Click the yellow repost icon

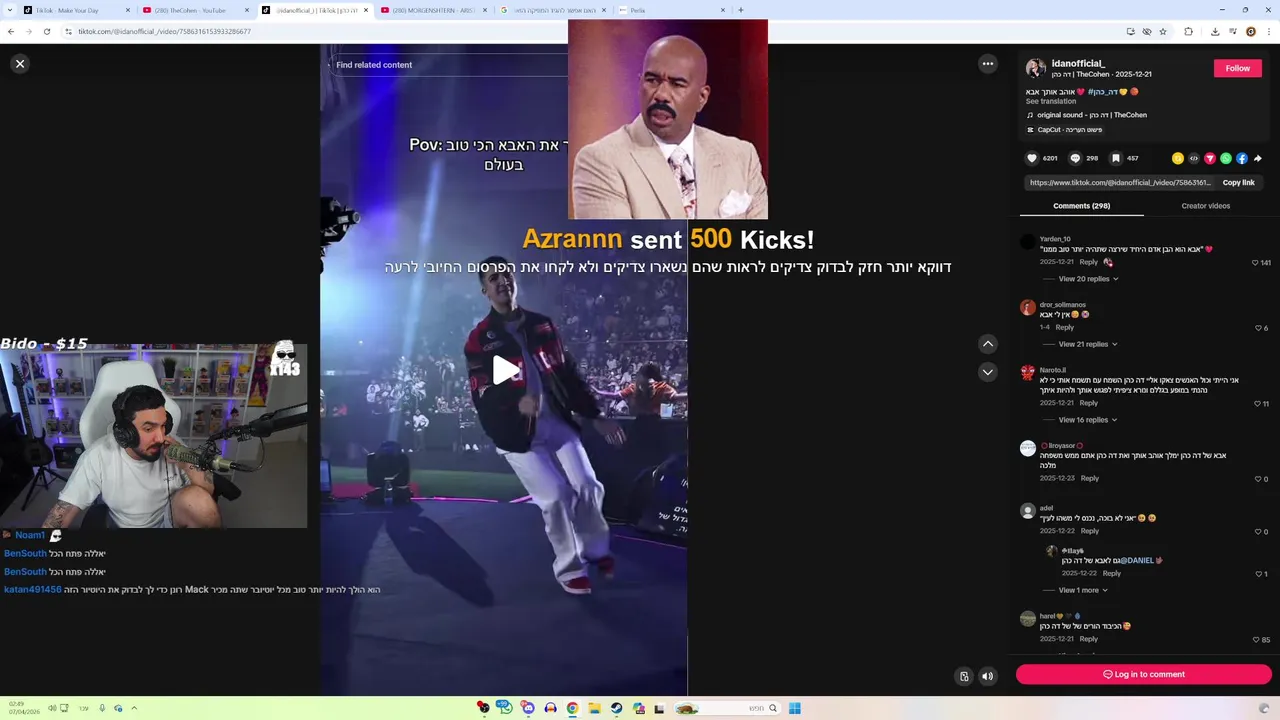pyautogui.click(x=1178, y=158)
